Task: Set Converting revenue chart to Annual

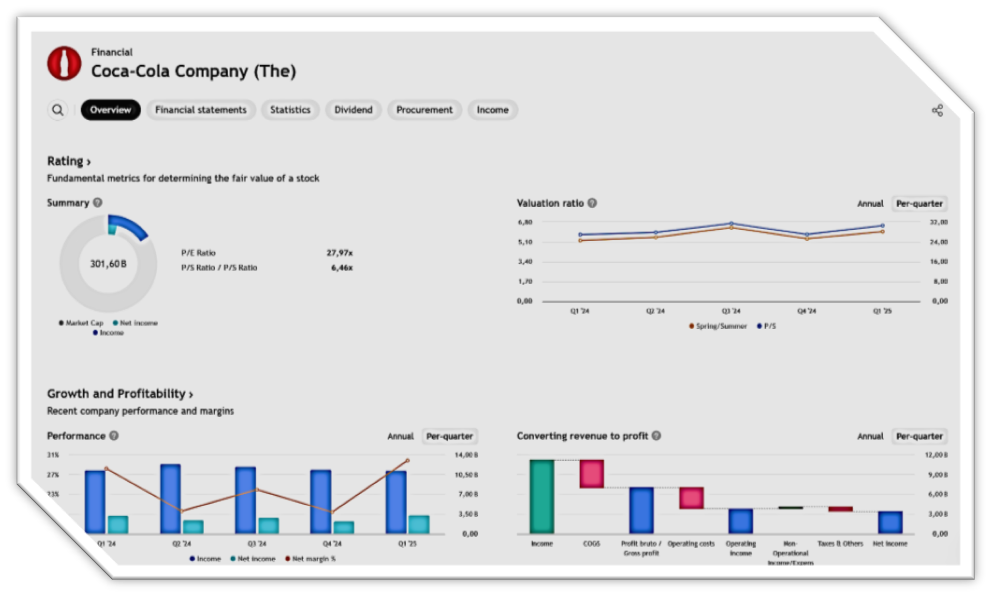Action: point(870,436)
